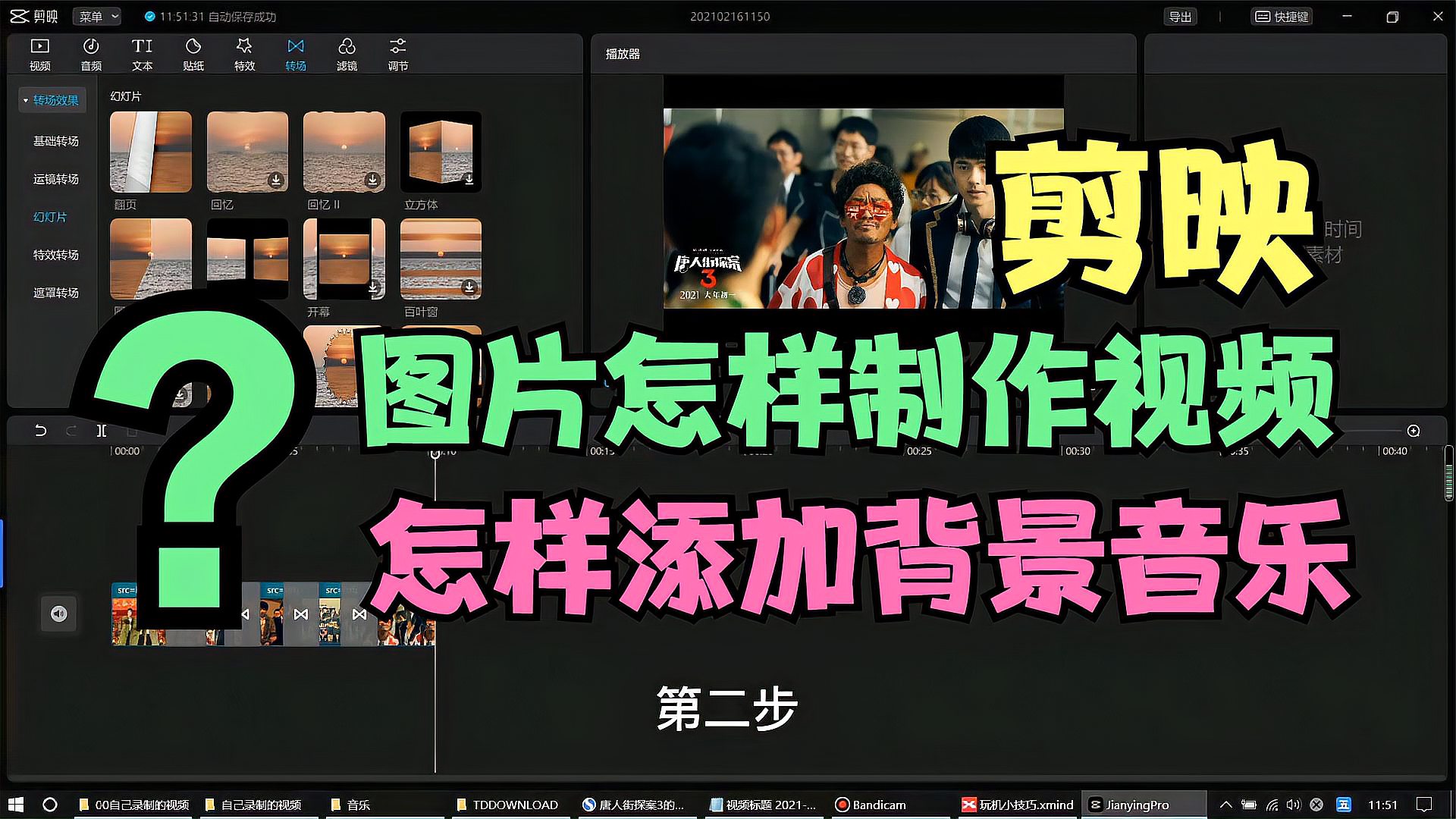Open Cortana search circle
Screen dimensions: 1456x819
point(50,805)
